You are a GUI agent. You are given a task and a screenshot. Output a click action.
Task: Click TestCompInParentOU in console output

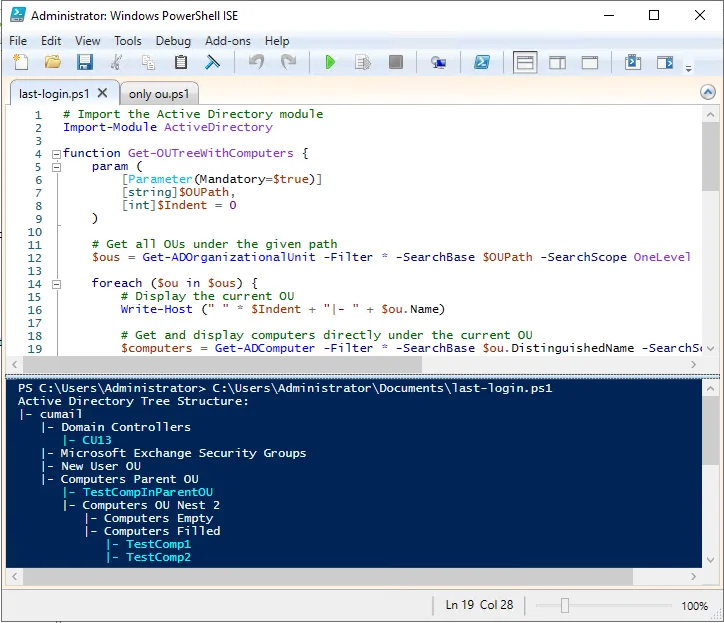148,492
